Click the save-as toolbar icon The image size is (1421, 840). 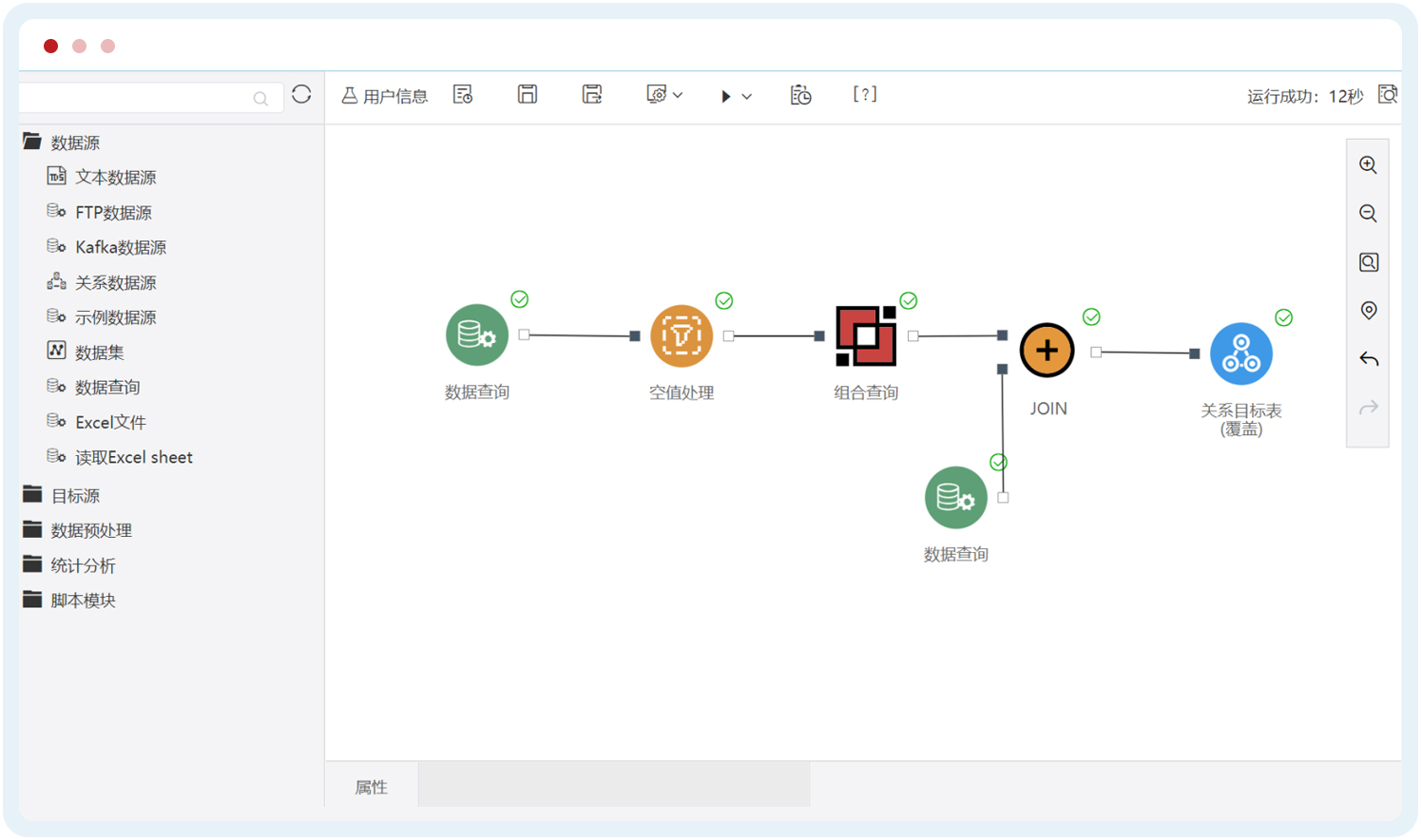tap(592, 94)
